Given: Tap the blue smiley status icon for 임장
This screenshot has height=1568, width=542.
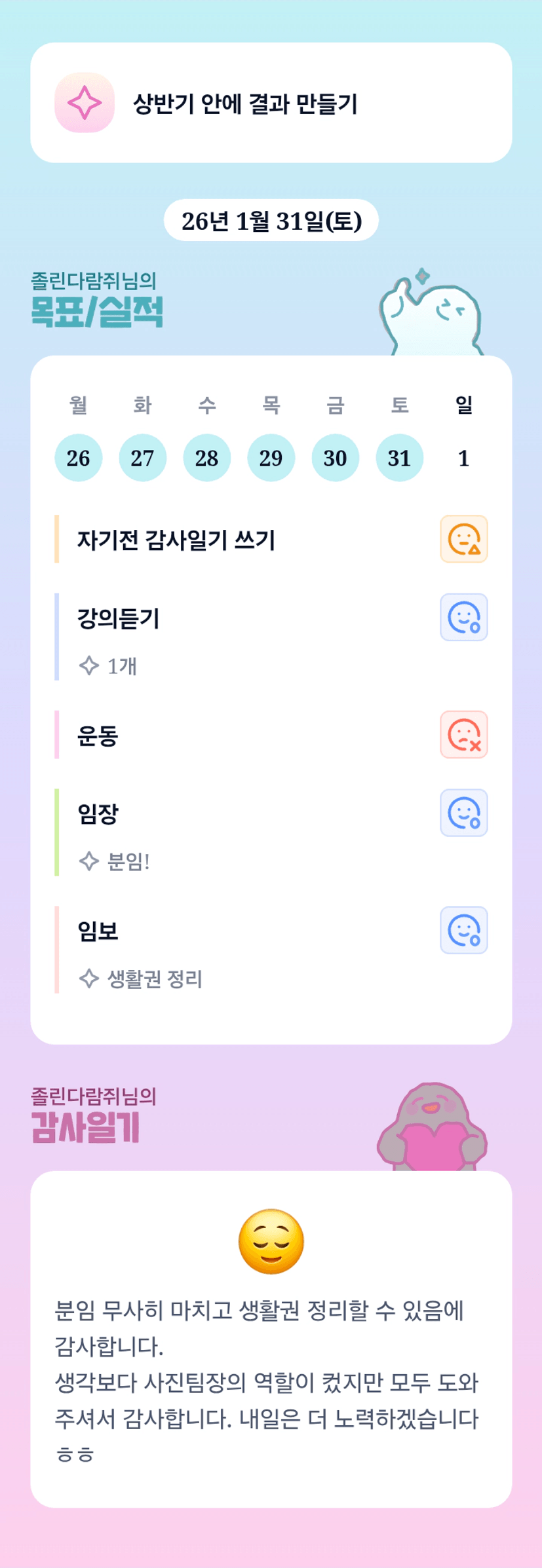Looking at the screenshot, I should [x=463, y=813].
